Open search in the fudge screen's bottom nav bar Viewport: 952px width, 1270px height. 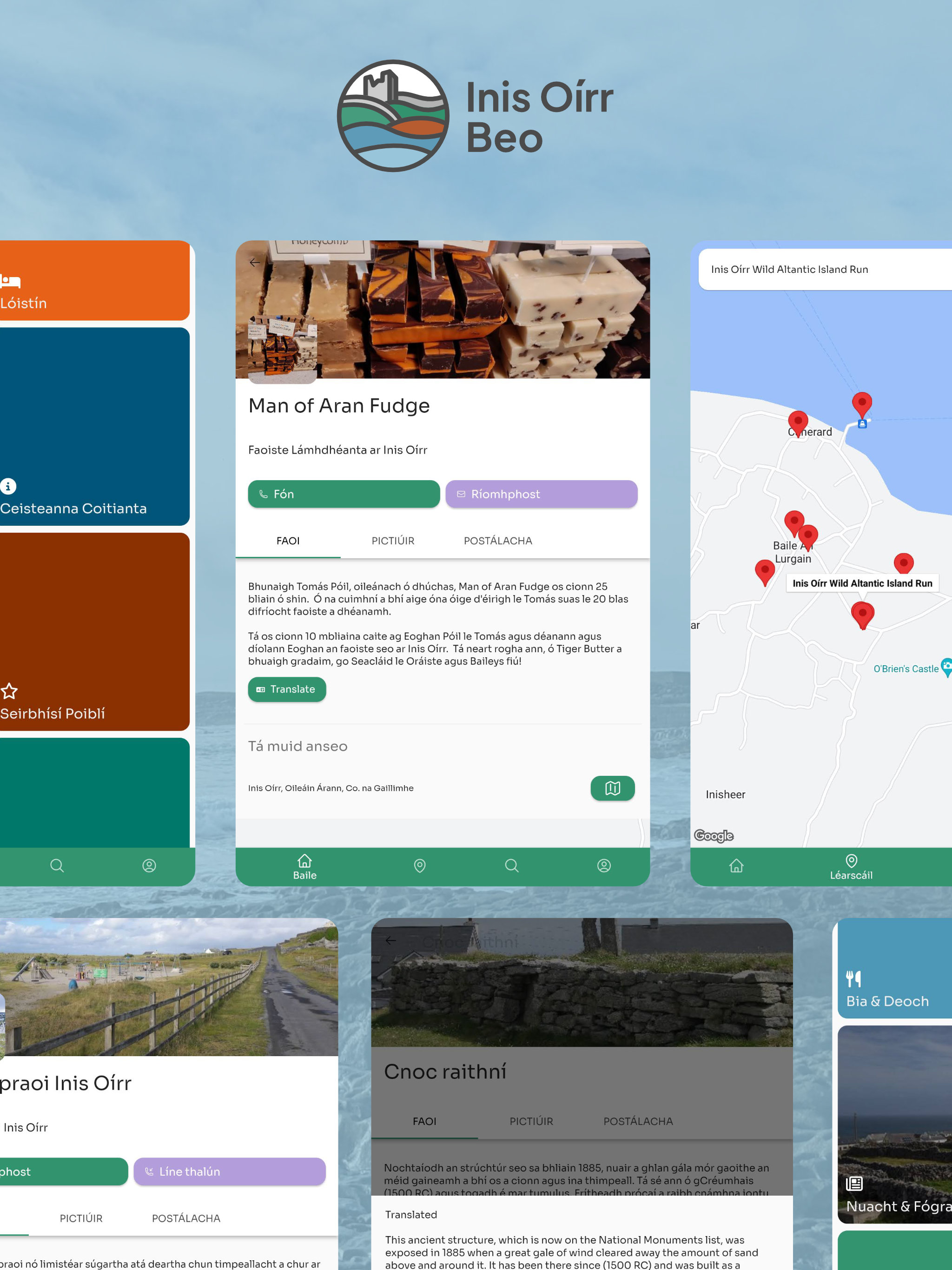512,865
